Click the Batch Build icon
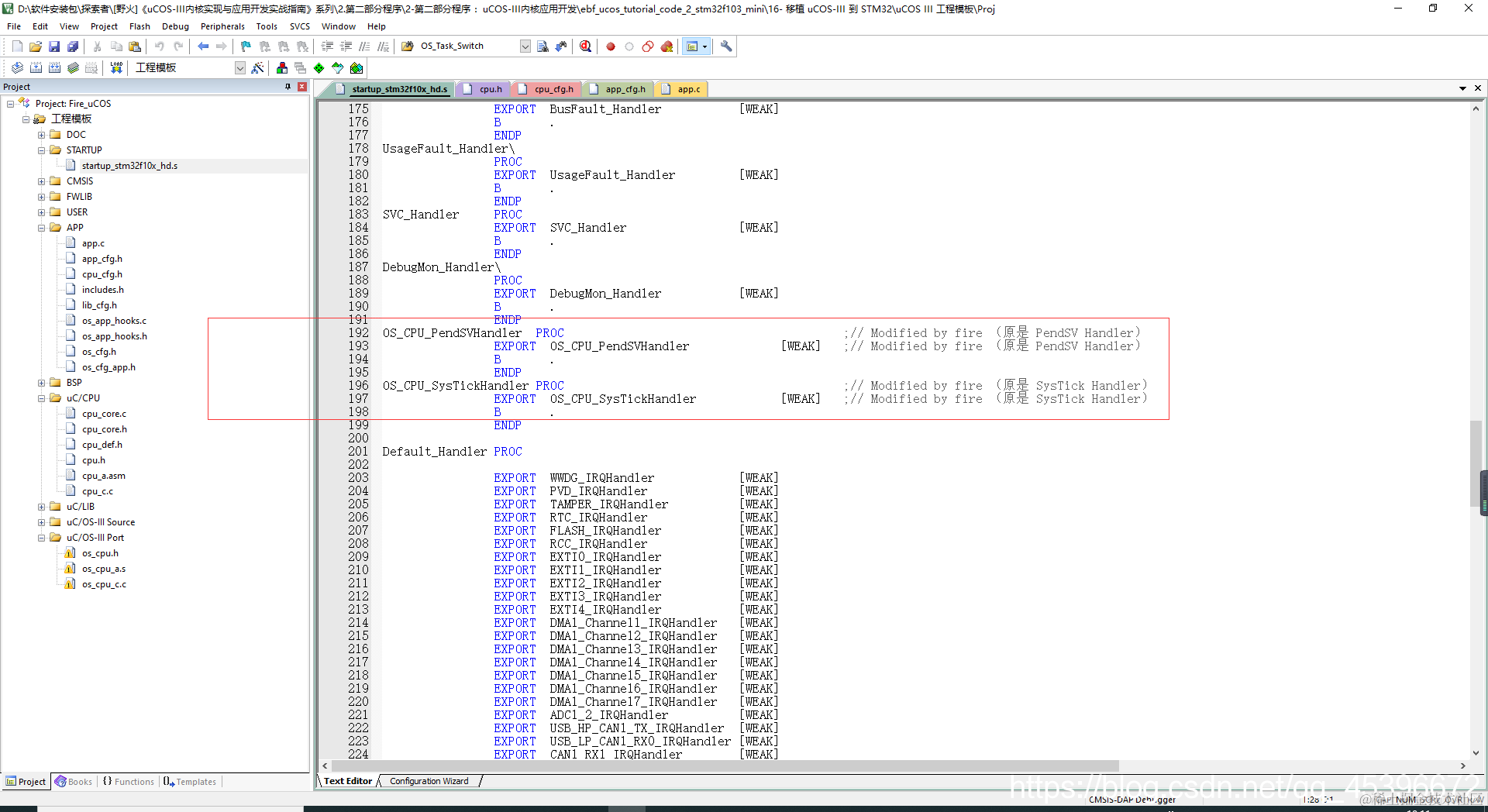The image size is (1488, 812). pyautogui.click(x=73, y=68)
